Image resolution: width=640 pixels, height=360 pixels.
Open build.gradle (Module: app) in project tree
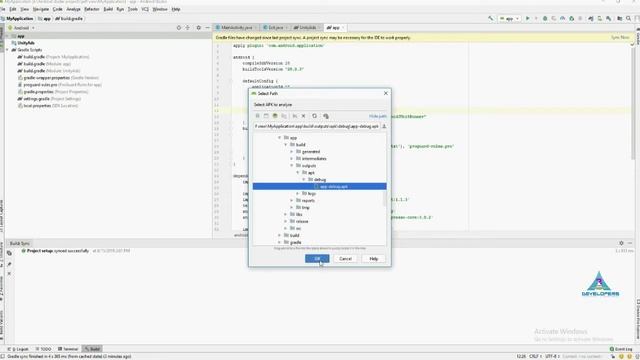coord(44,64)
